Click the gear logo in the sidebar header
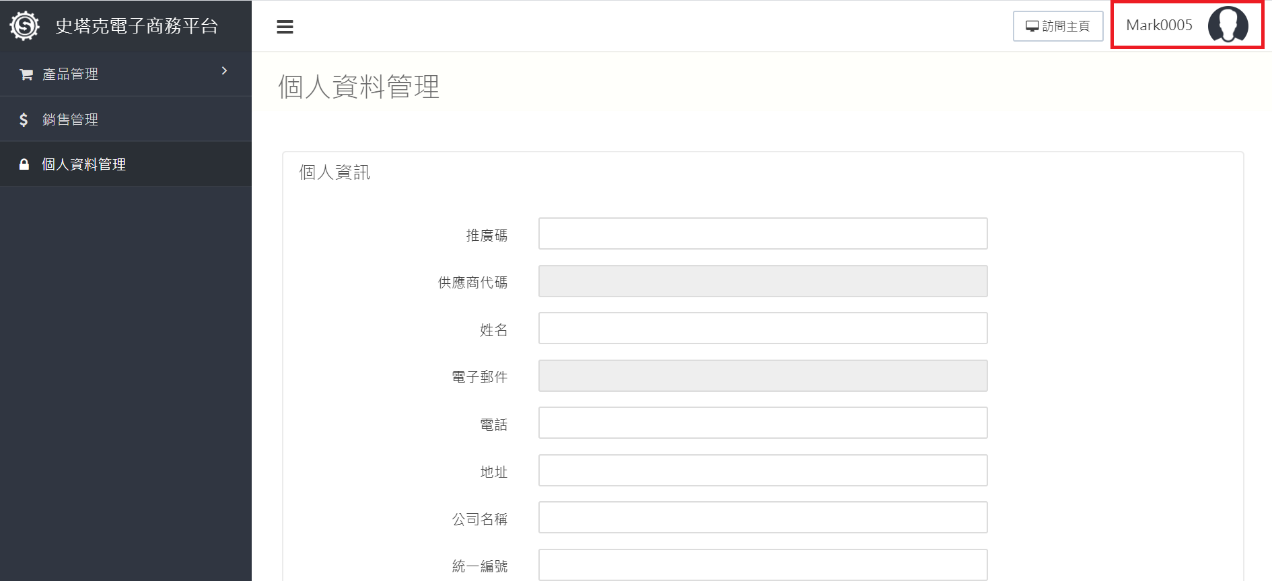This screenshot has width=1272, height=581. tap(24, 26)
